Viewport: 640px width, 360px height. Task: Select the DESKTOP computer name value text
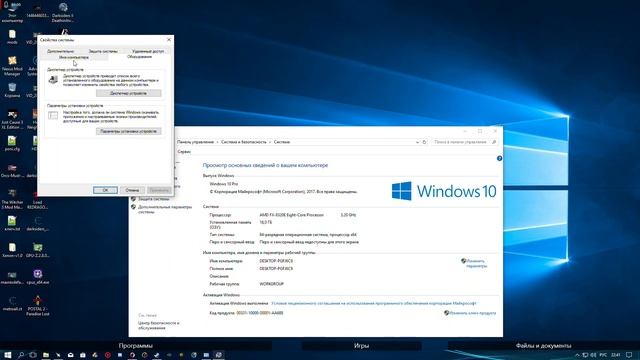pos(276,261)
